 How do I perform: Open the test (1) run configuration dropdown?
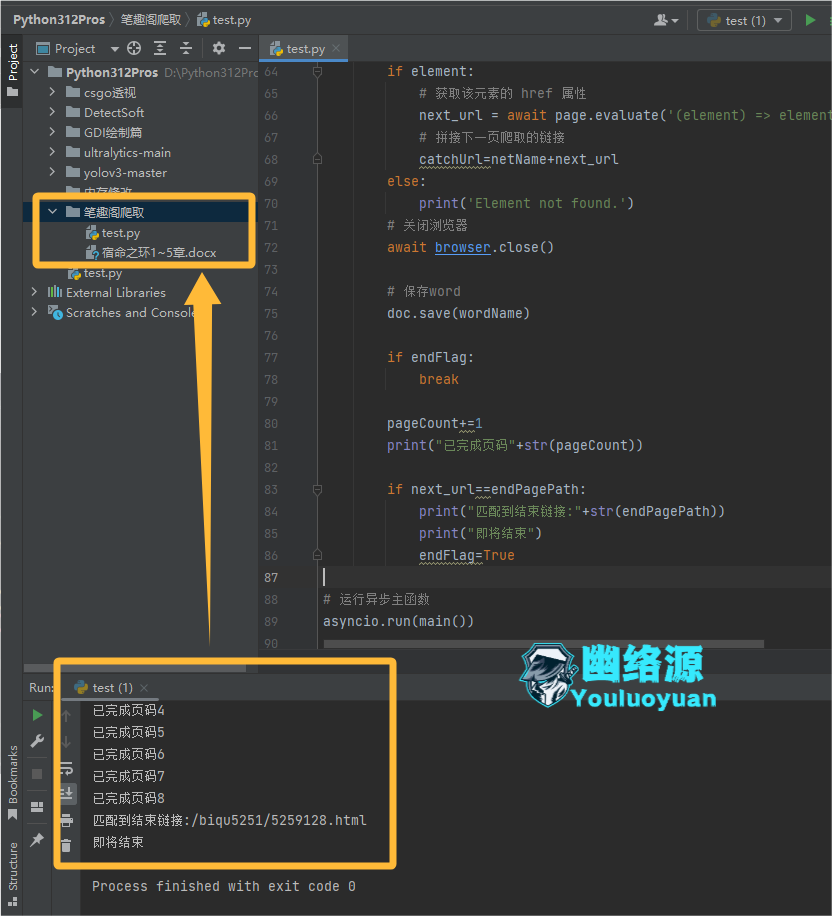(x=744, y=19)
